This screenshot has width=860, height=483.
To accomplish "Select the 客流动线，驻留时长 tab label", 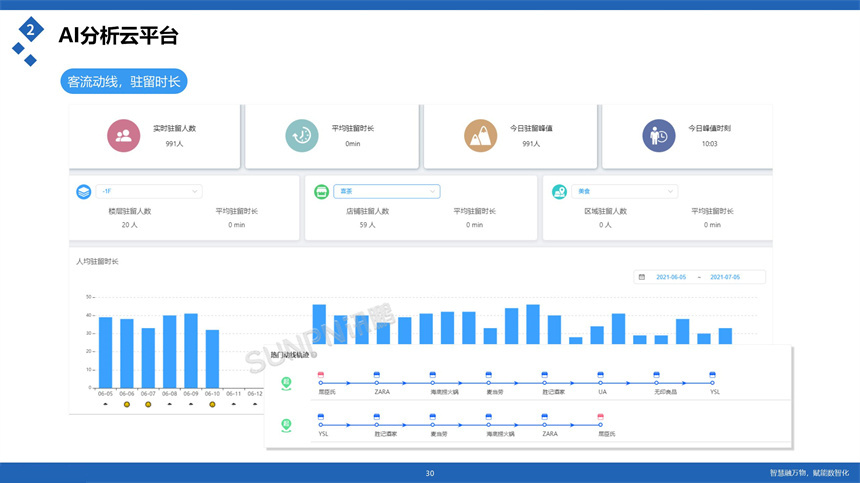I will tap(124, 82).
